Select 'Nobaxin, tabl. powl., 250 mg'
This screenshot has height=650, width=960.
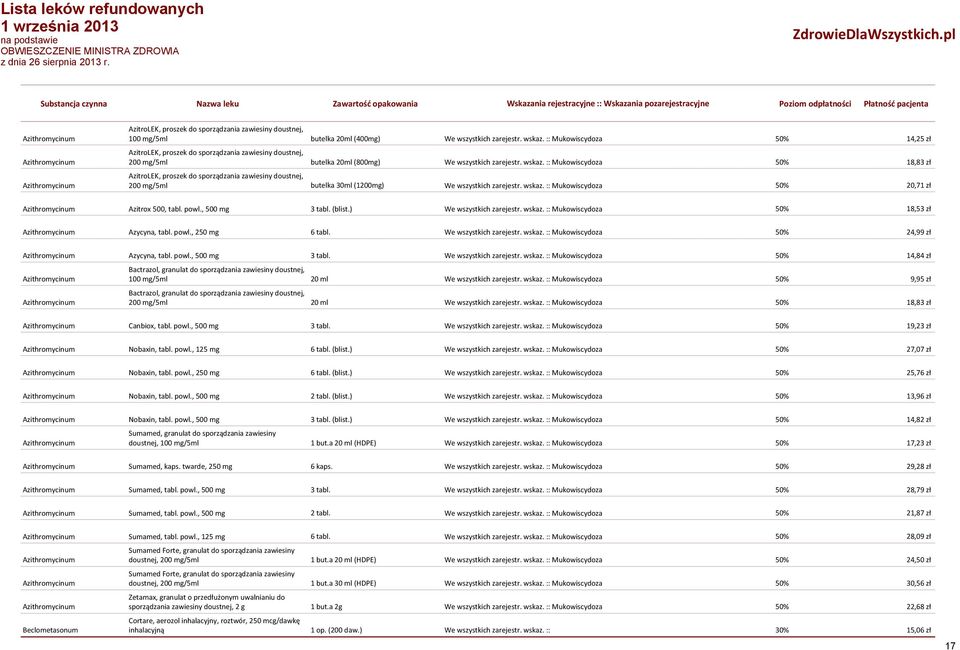[x=174, y=373]
